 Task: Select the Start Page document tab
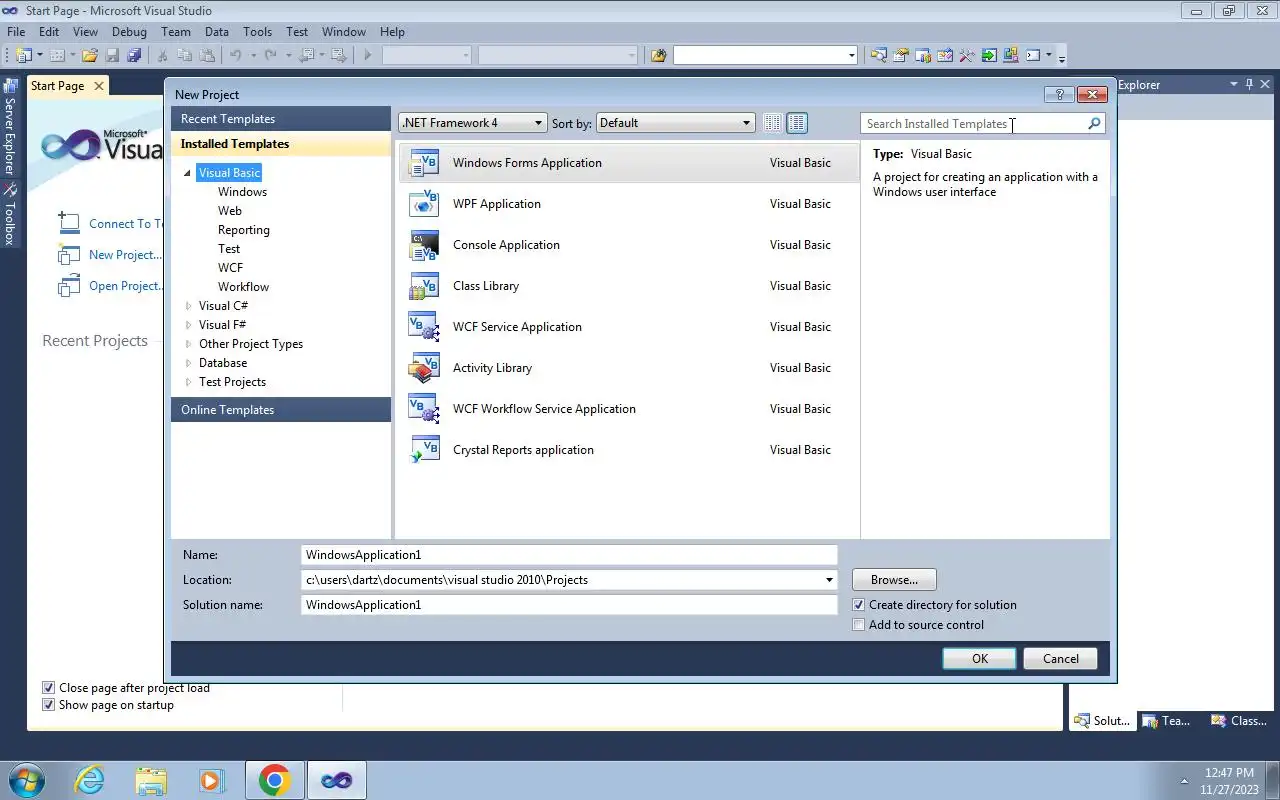point(58,86)
